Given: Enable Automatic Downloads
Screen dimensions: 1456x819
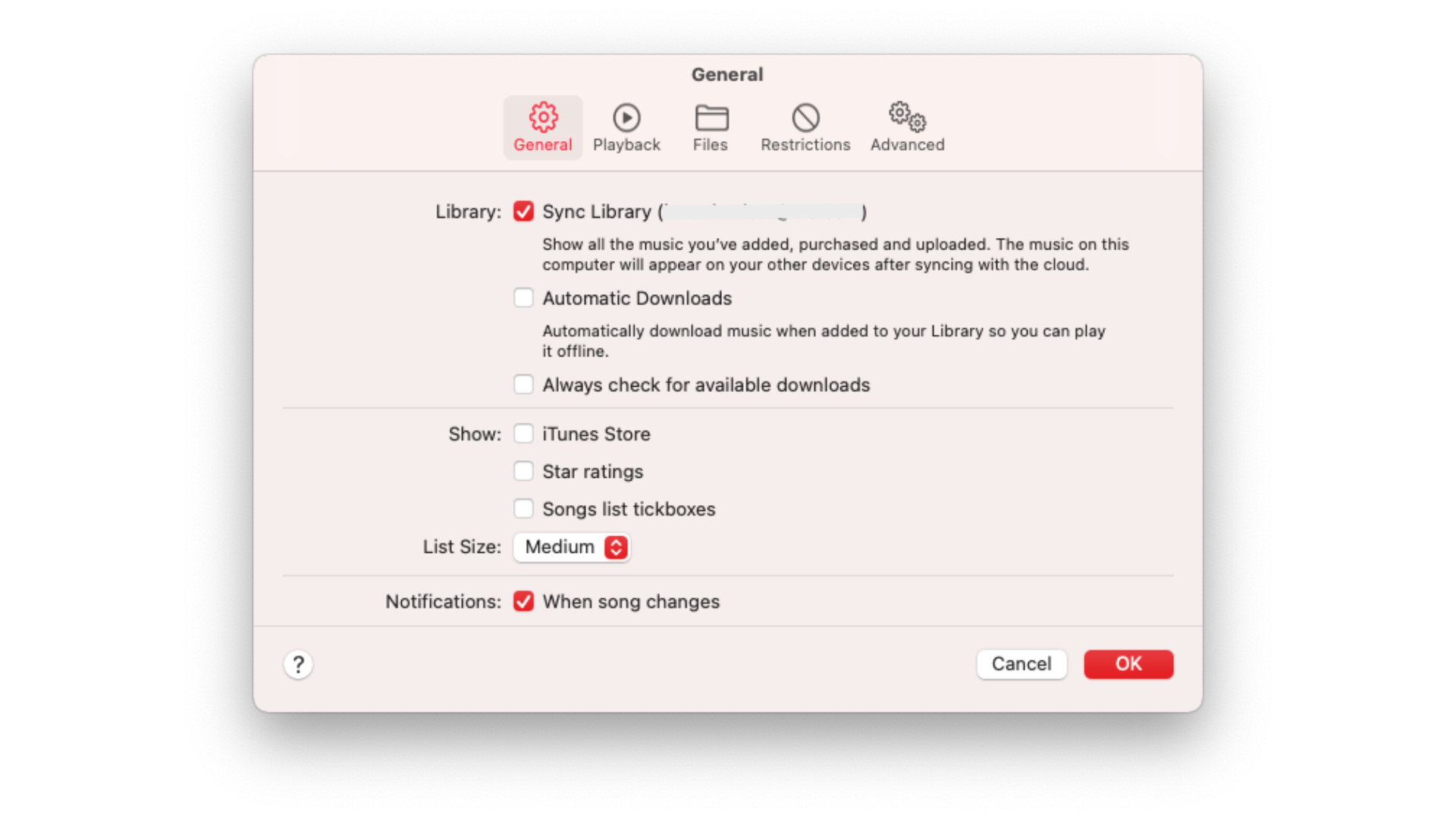Looking at the screenshot, I should [x=523, y=298].
